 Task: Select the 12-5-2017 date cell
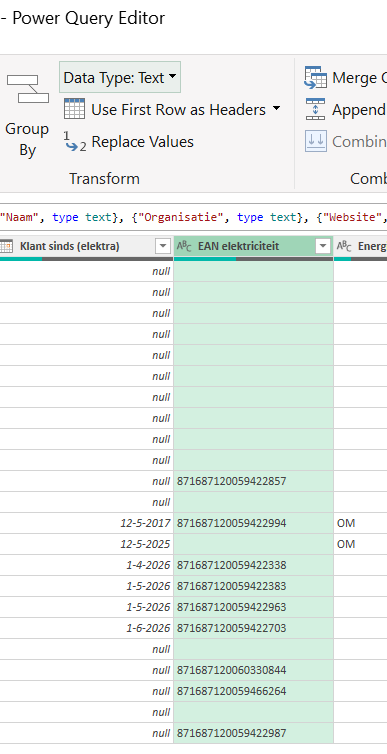tap(87, 523)
